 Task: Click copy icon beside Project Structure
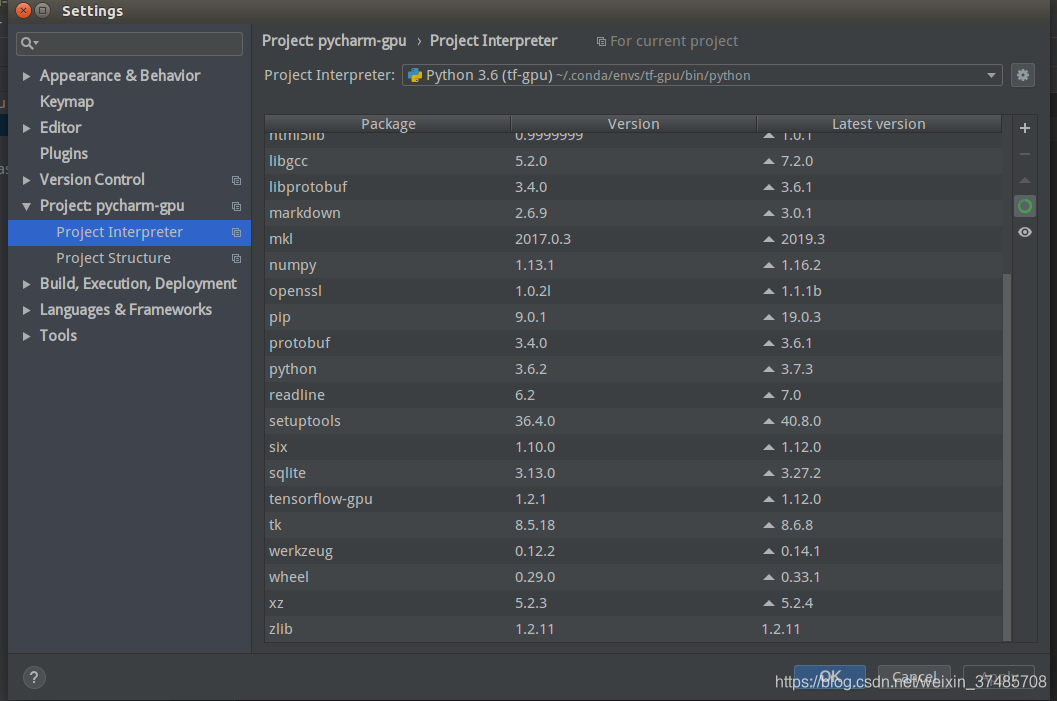click(x=236, y=258)
